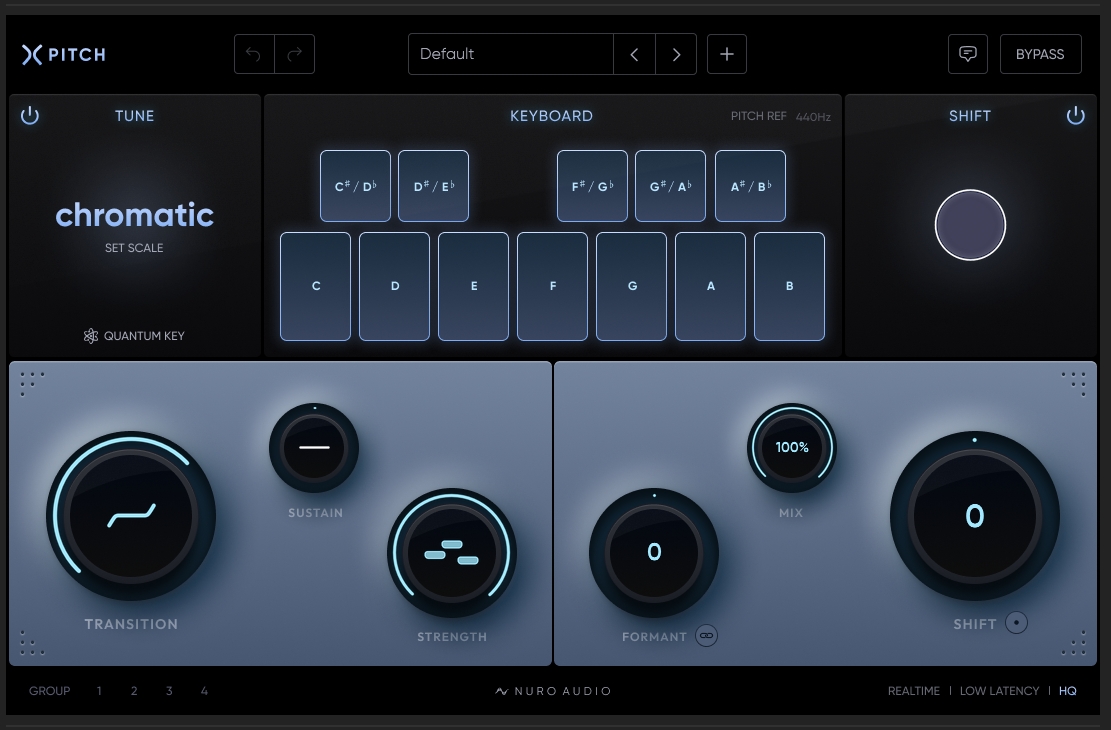Open the feedback chat bubble icon
This screenshot has height=730, width=1111.
tap(968, 54)
